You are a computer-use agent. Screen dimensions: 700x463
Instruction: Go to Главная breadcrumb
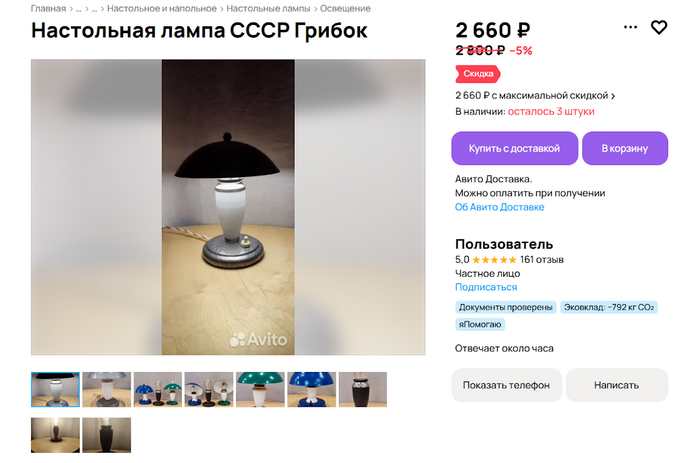pyautogui.click(x=48, y=8)
